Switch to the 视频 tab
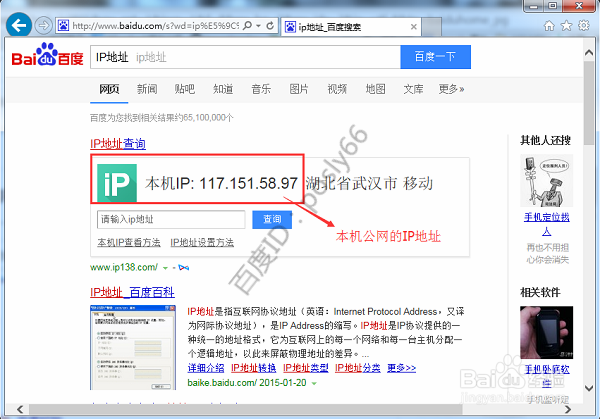The height and width of the screenshot is (419, 600). 337,89
